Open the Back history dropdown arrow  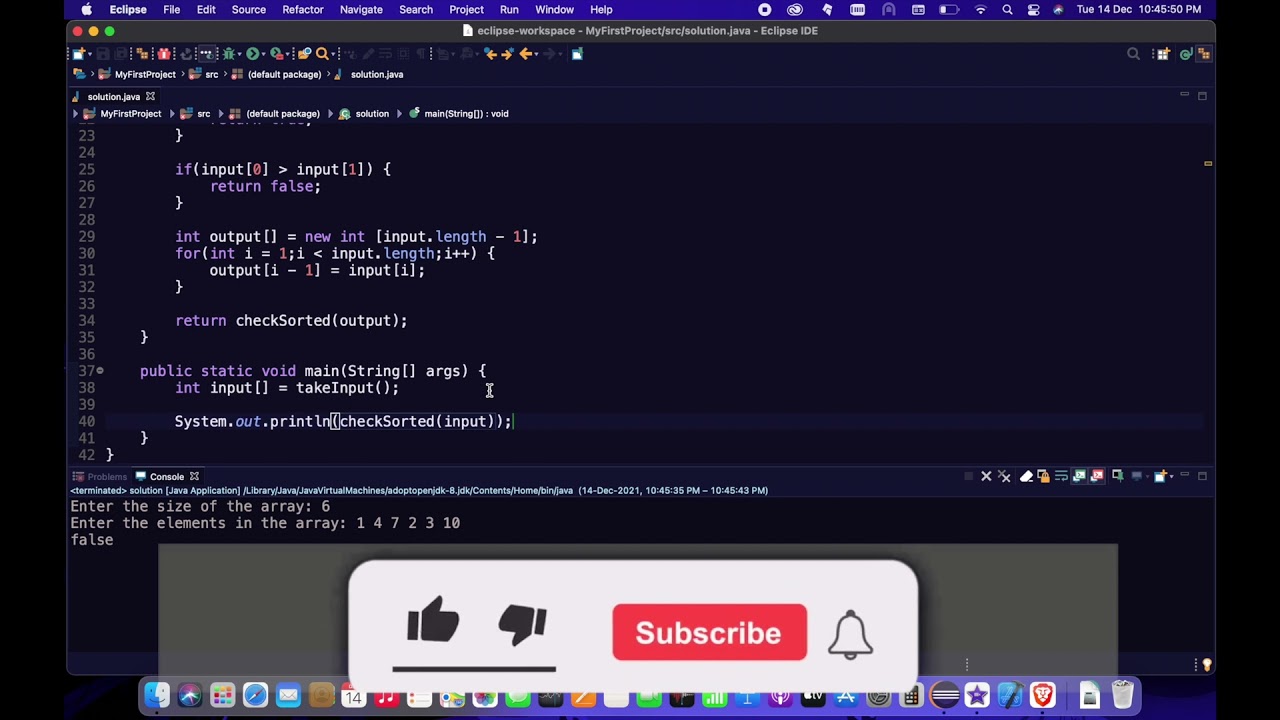point(537,54)
